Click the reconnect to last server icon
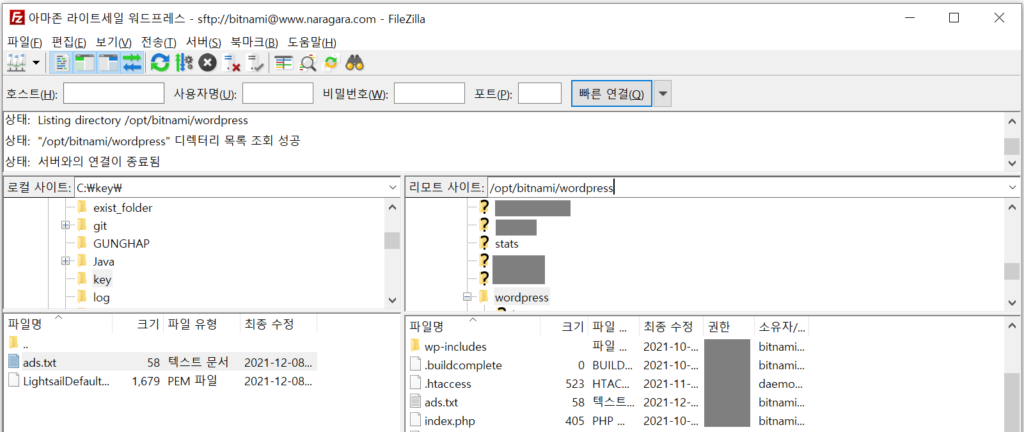The image size is (1024, 432). click(255, 63)
